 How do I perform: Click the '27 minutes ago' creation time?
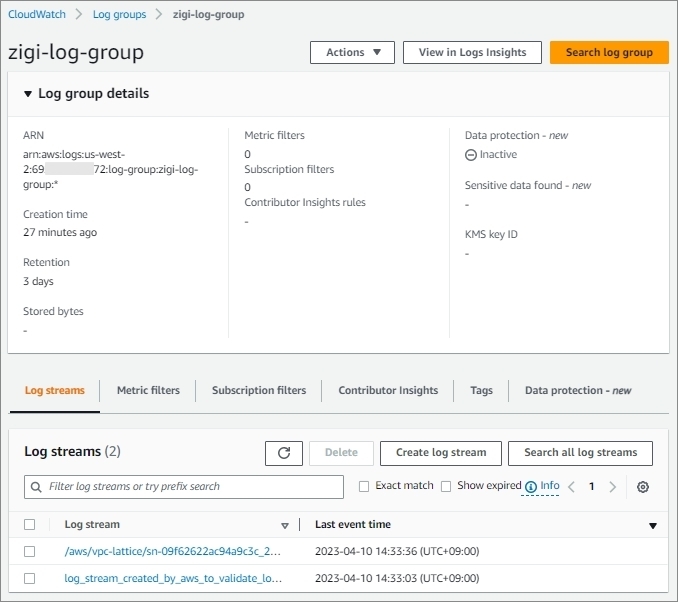(60, 233)
